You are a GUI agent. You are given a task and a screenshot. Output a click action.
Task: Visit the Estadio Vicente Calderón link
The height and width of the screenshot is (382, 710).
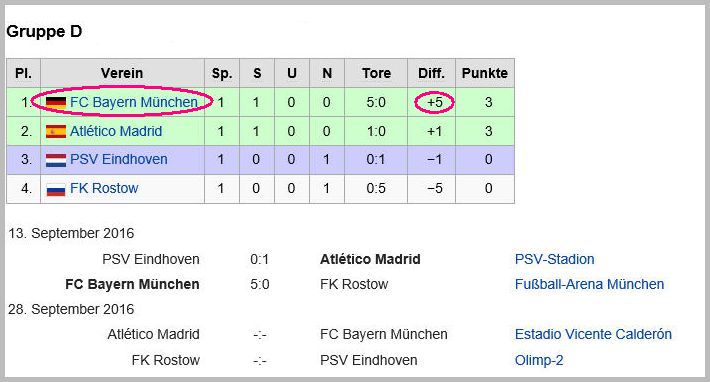593,334
